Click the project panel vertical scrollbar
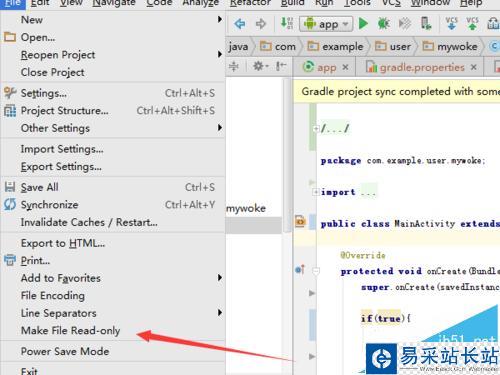This screenshot has width=500, height=375. pos(287,155)
